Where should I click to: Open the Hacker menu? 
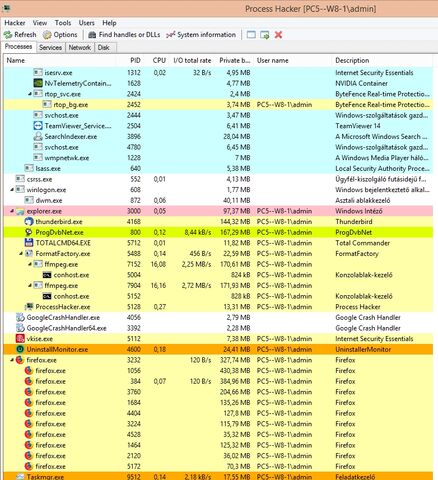(x=15, y=23)
